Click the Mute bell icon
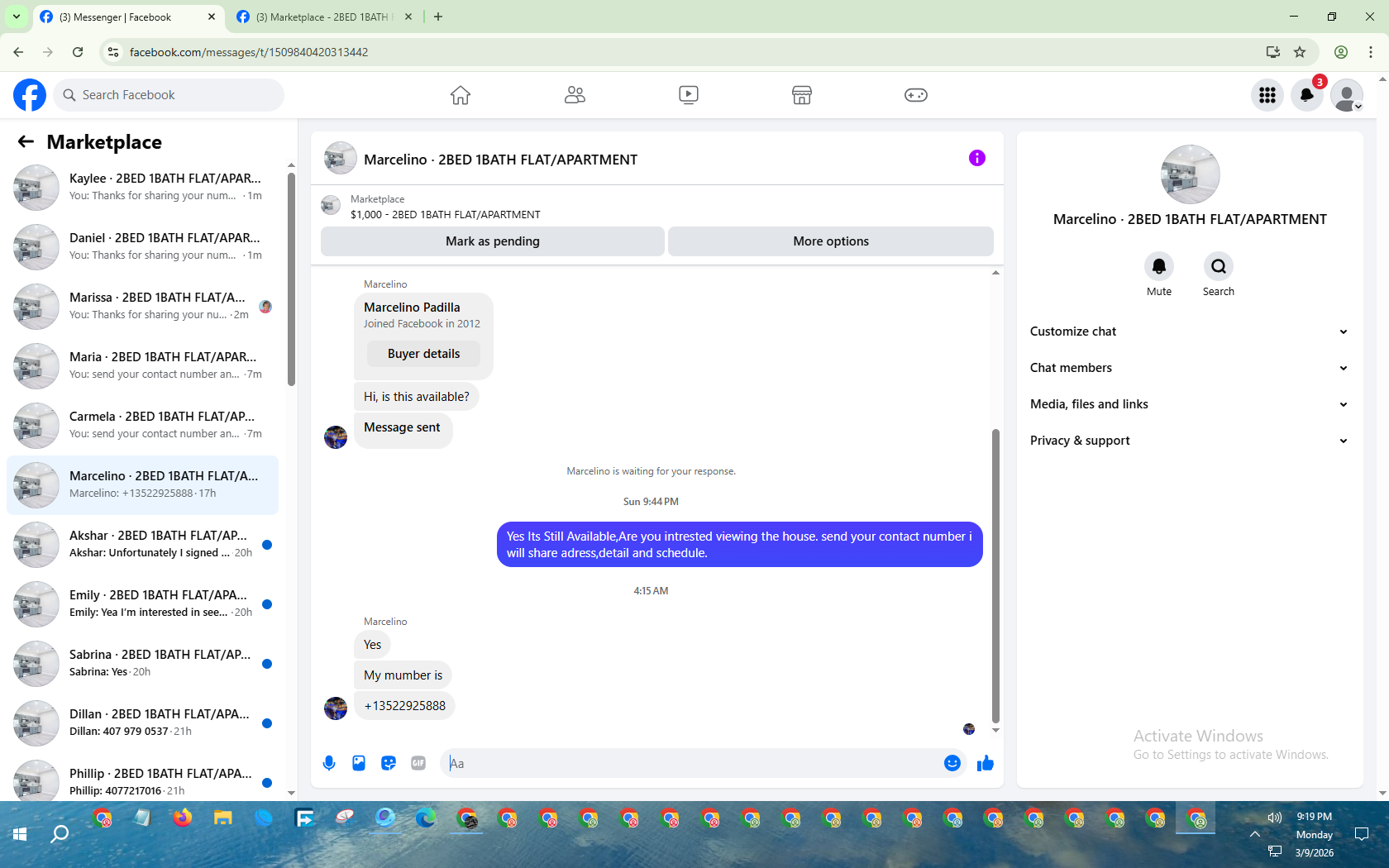Viewport: 1389px width, 868px height. click(x=1159, y=266)
